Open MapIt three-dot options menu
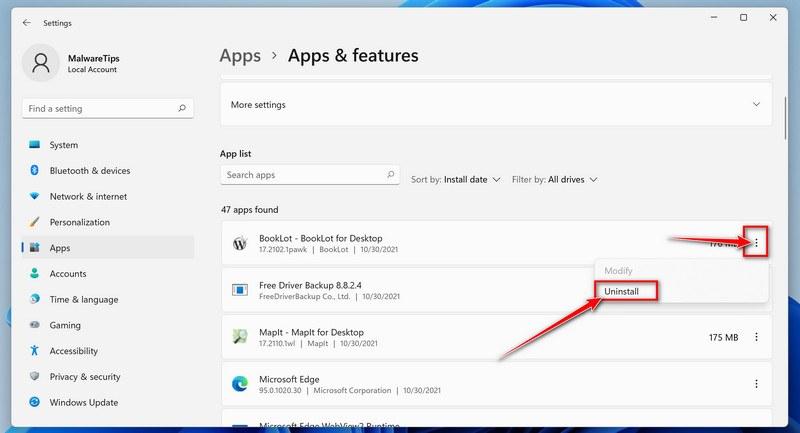The height and width of the screenshot is (433, 800). 756,337
